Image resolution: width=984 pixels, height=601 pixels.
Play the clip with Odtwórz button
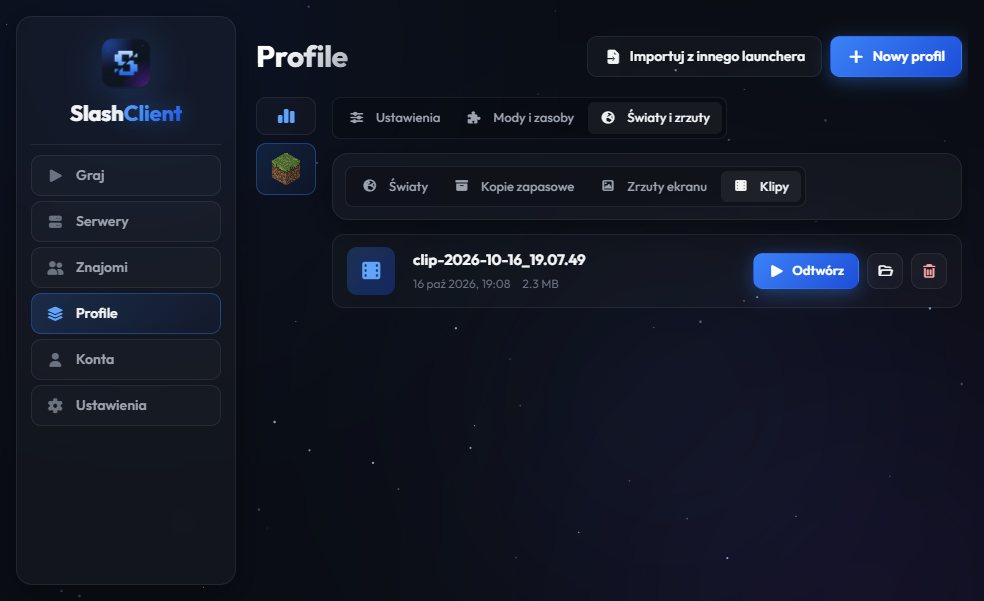coord(806,271)
